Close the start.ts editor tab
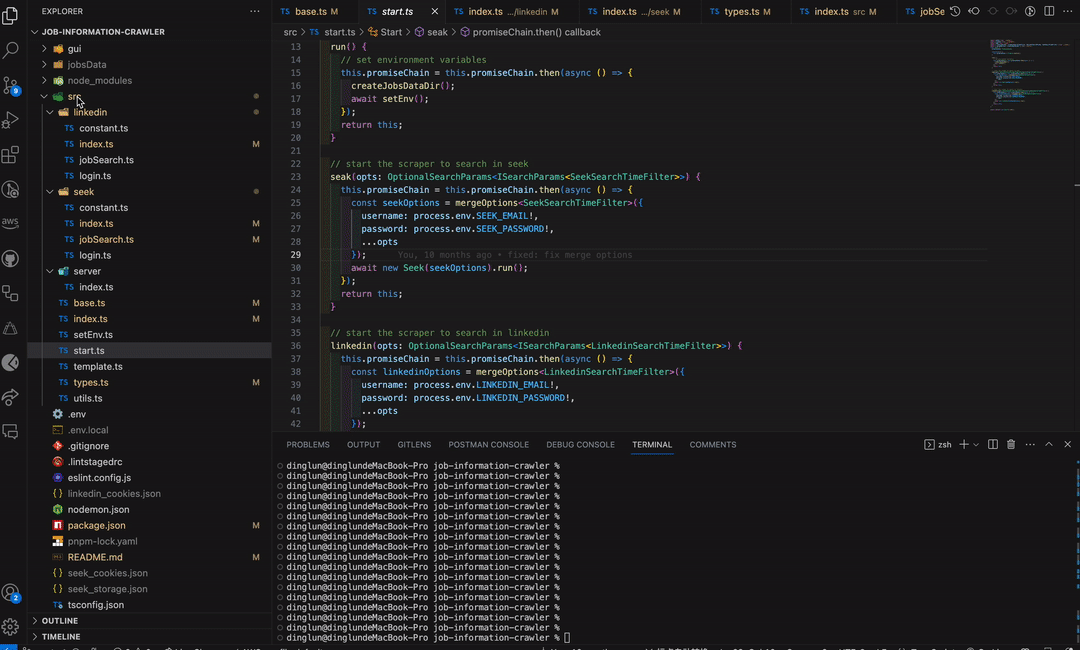The height and width of the screenshot is (650, 1080). pos(435,11)
